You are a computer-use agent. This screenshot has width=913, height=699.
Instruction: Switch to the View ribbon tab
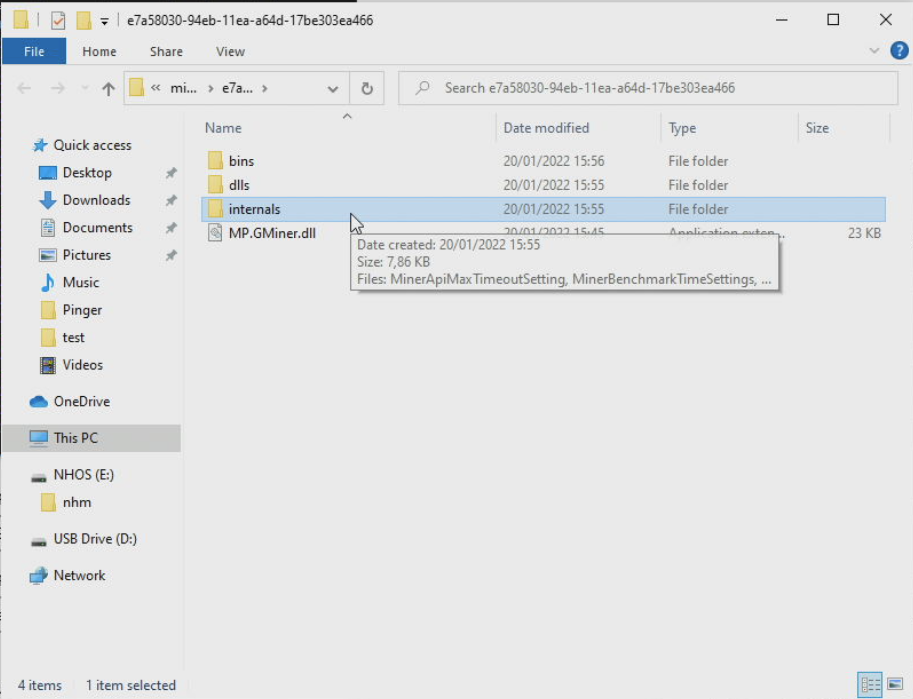coord(230,51)
